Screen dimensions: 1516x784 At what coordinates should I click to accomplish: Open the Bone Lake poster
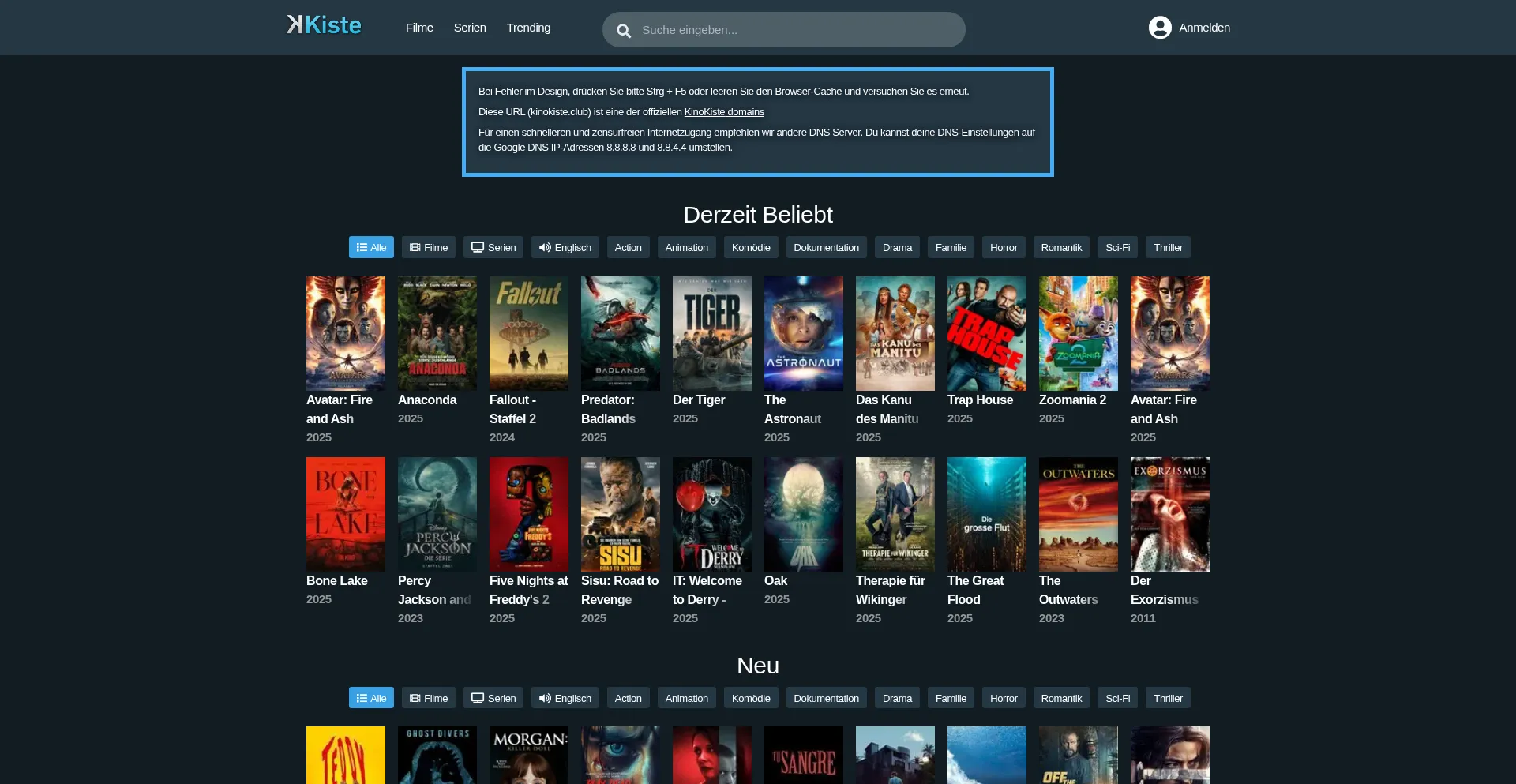click(346, 514)
